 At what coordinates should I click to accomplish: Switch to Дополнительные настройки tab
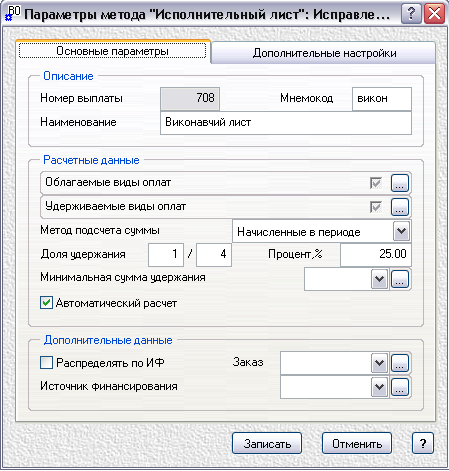[324, 53]
